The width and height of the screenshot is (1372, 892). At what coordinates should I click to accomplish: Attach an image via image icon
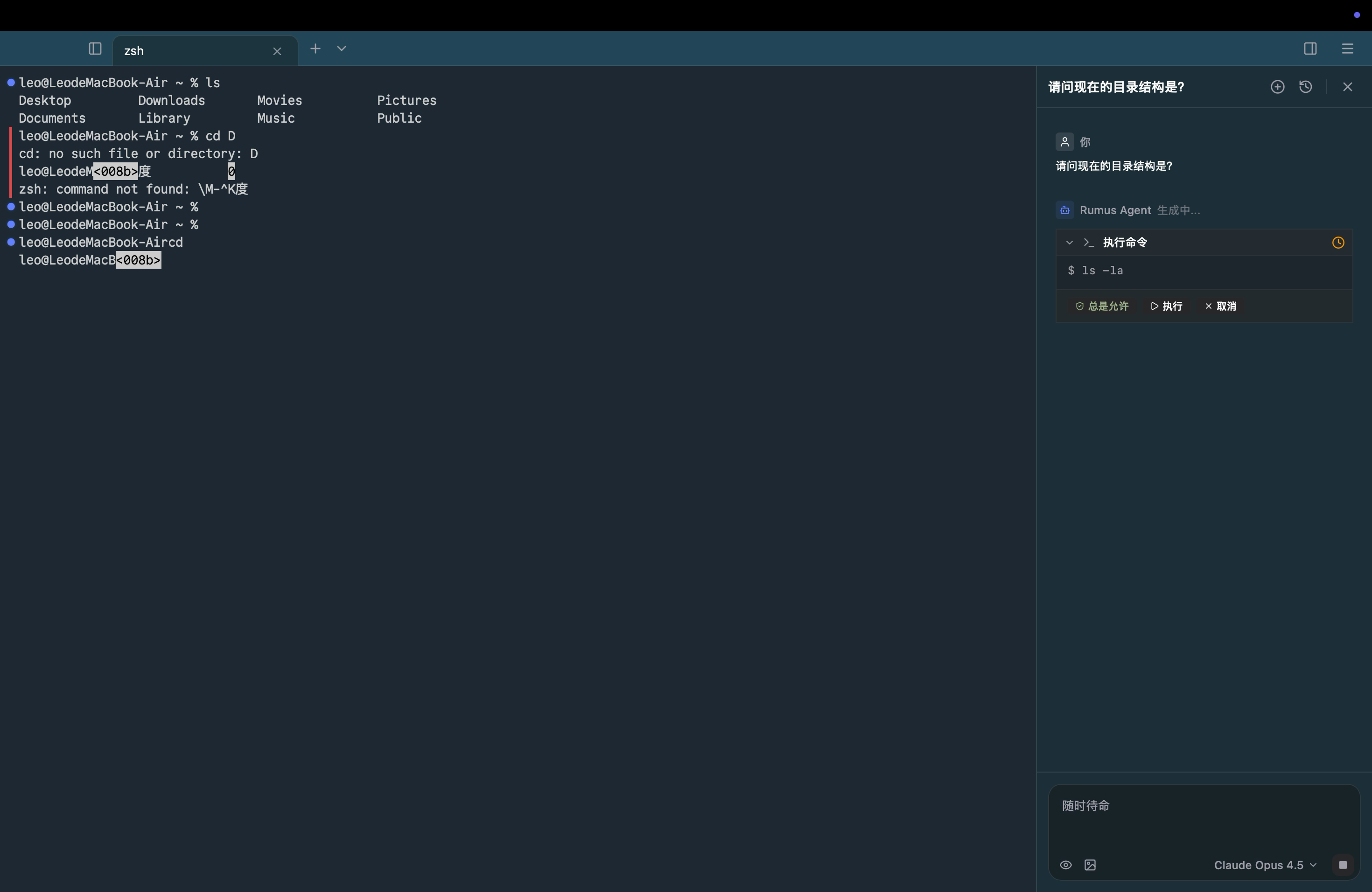(x=1090, y=865)
